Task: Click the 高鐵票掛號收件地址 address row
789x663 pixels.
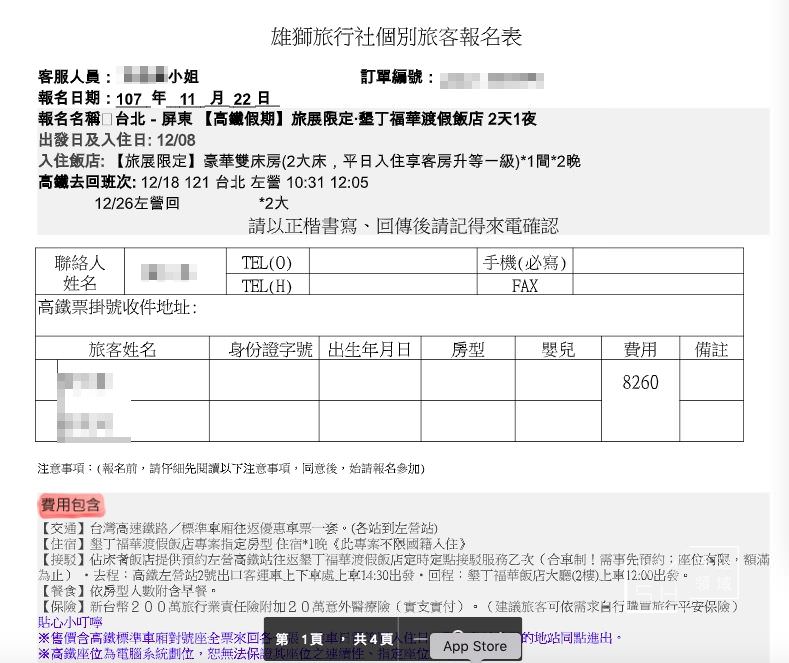Action: (389, 315)
